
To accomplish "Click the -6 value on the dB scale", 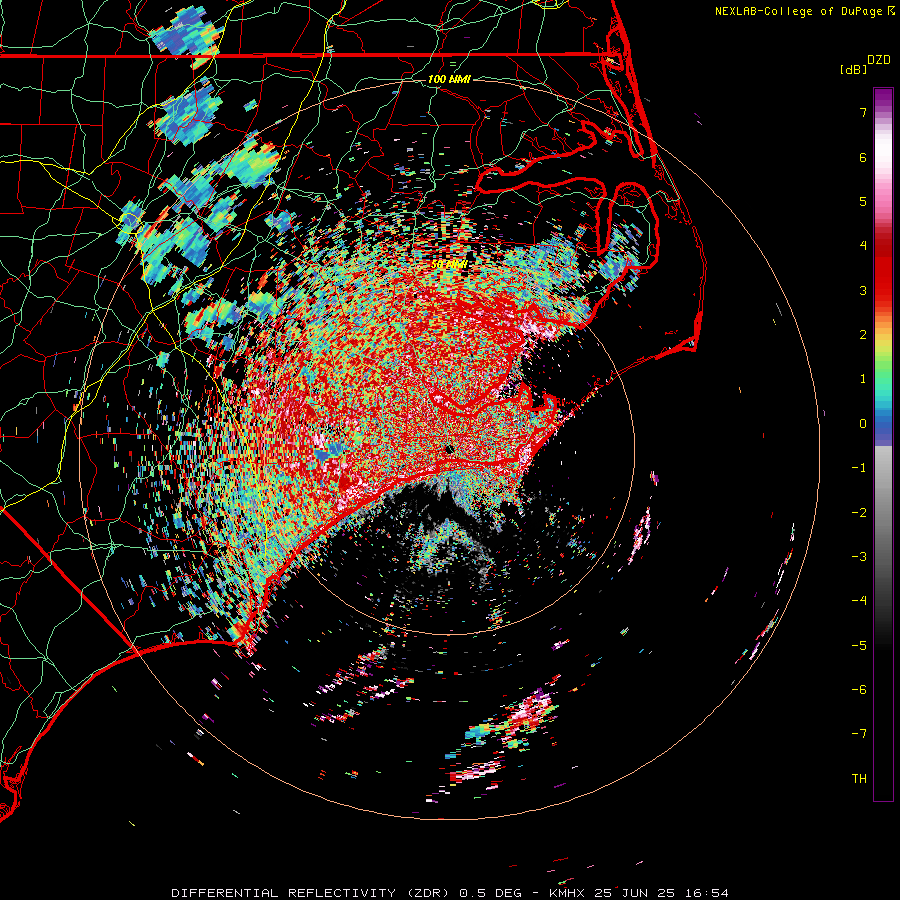I will (859, 690).
